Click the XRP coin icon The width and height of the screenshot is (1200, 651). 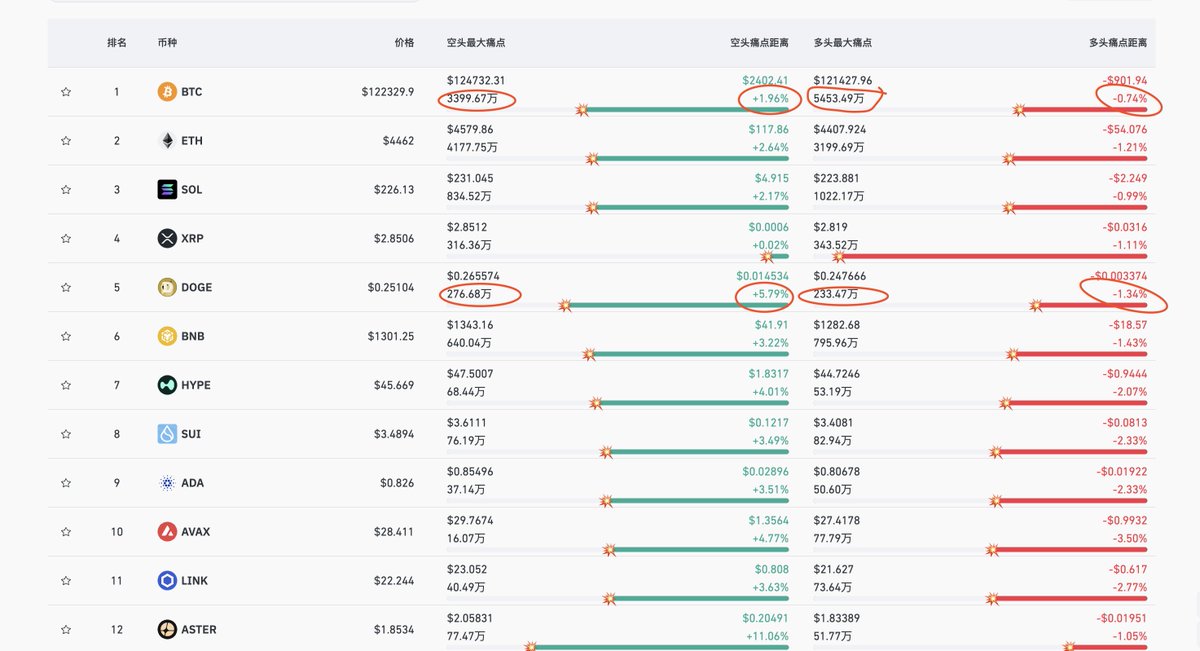[x=167, y=239]
